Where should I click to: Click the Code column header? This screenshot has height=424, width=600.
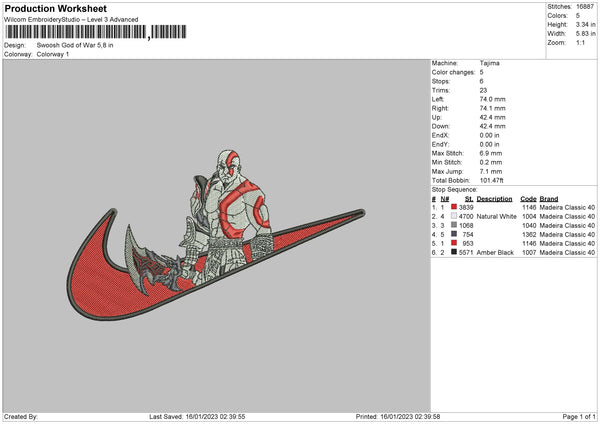click(x=528, y=199)
